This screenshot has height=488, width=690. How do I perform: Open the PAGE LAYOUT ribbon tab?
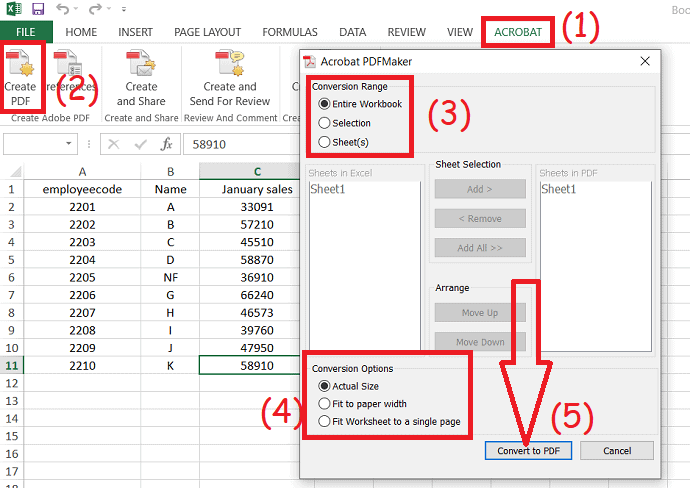tap(208, 32)
